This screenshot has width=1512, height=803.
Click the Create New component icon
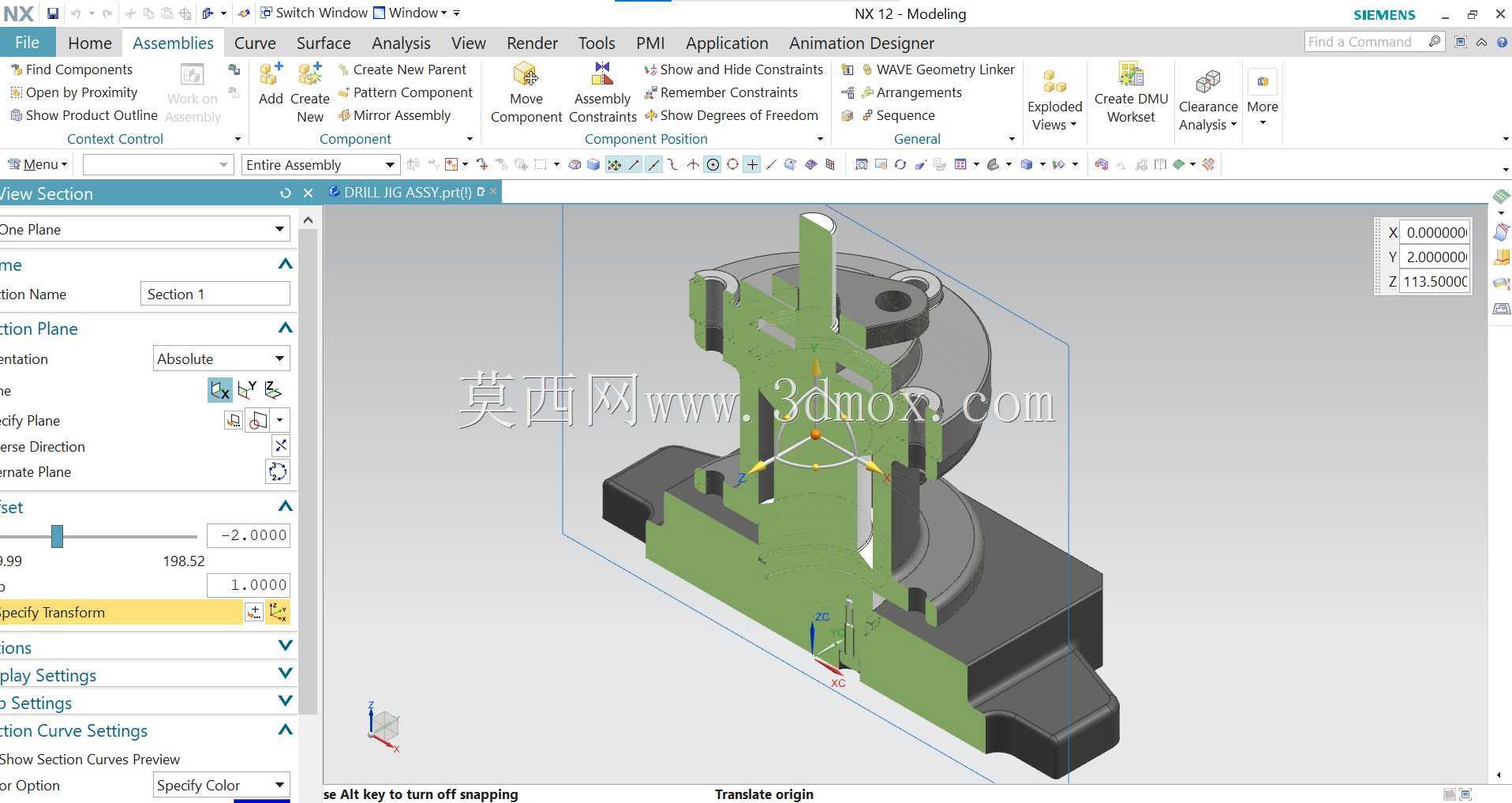309,75
